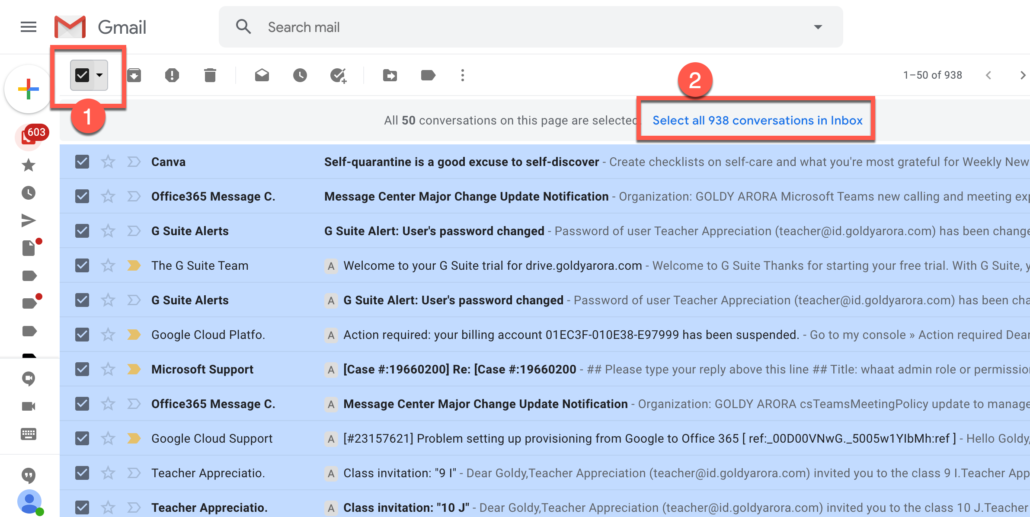Star the Canva email
Screen dimensions: 1030x517
click(x=108, y=162)
